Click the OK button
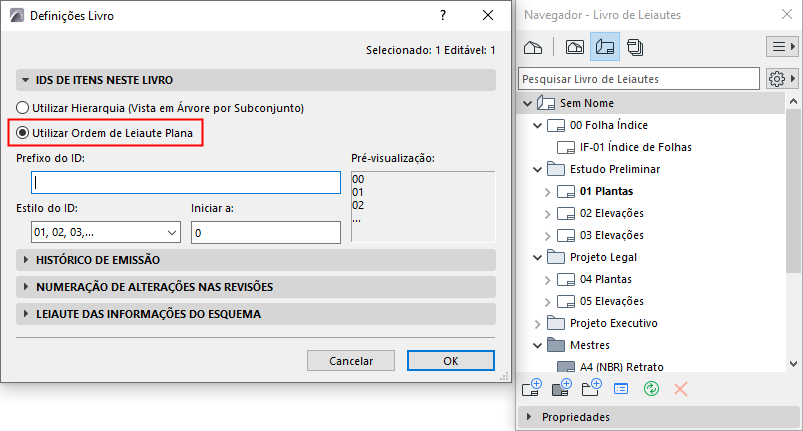Screen dimensions: 803x431 pyautogui.click(x=451, y=361)
